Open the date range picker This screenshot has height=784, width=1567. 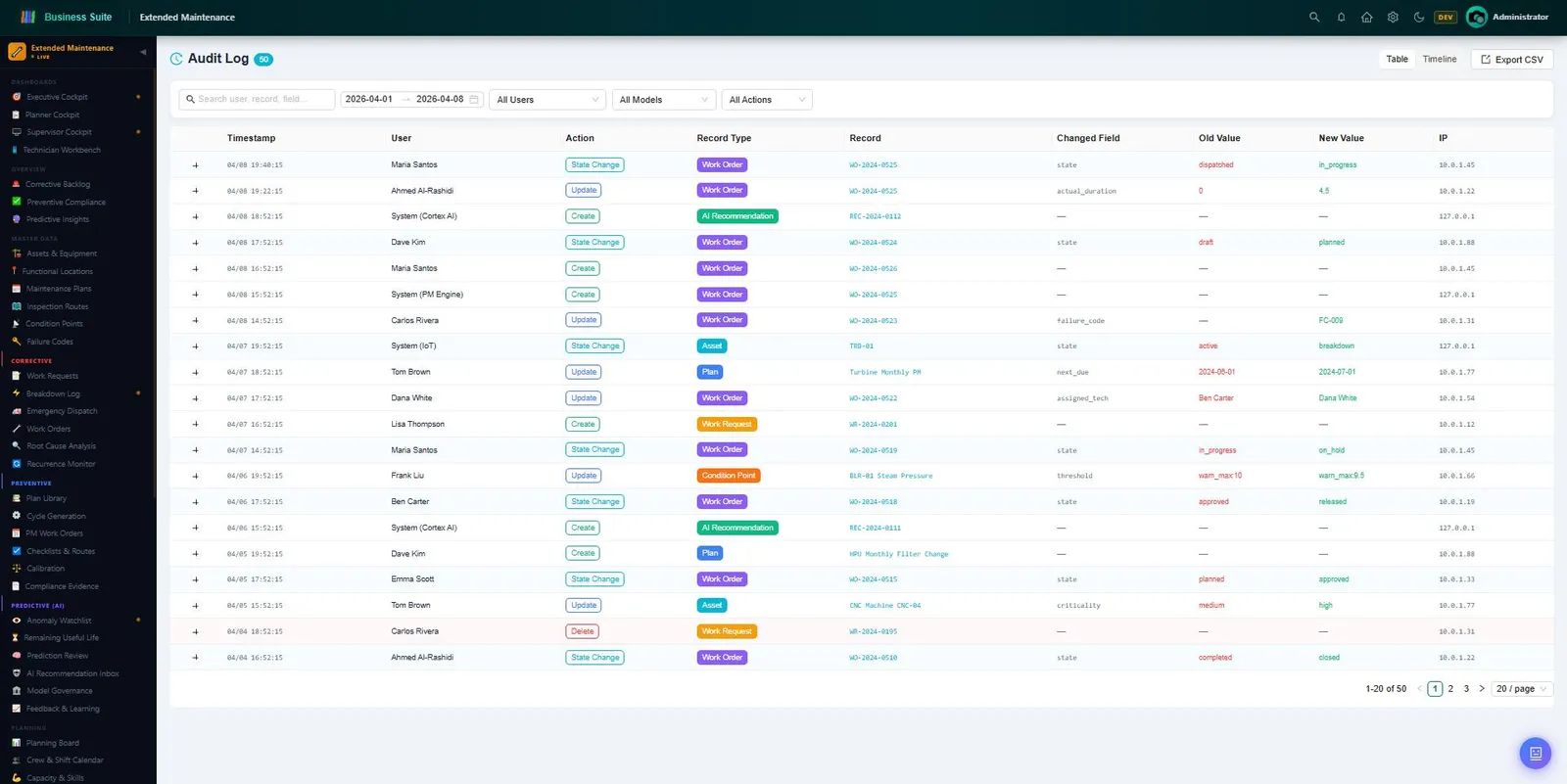tap(411, 99)
